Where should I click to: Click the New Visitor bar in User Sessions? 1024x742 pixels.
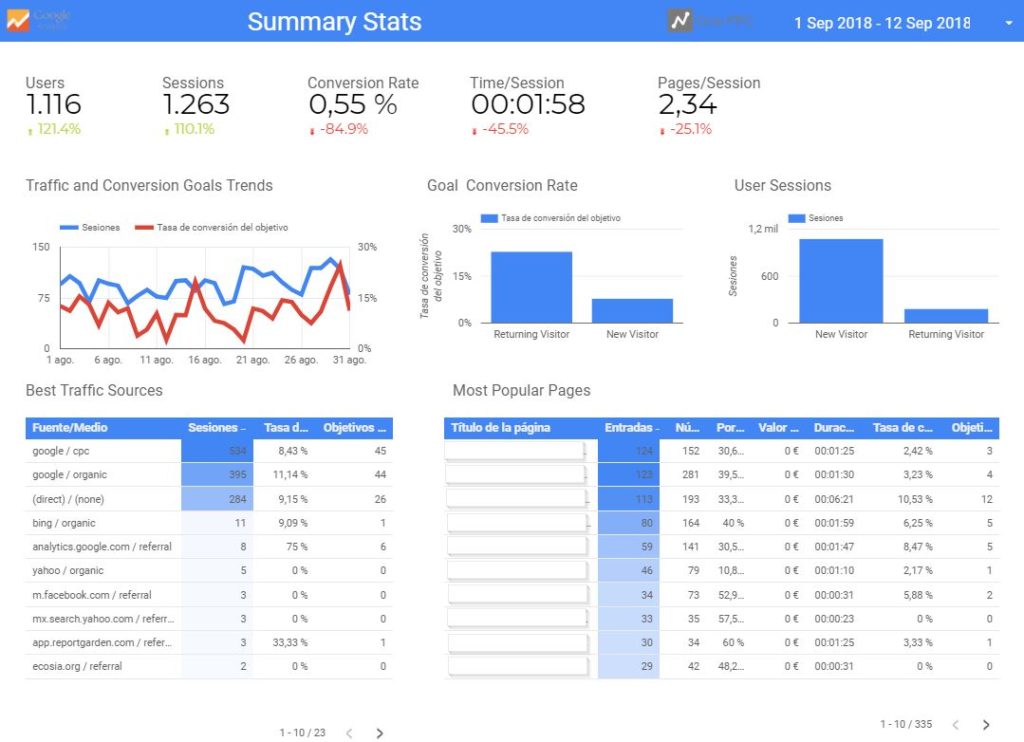point(841,281)
